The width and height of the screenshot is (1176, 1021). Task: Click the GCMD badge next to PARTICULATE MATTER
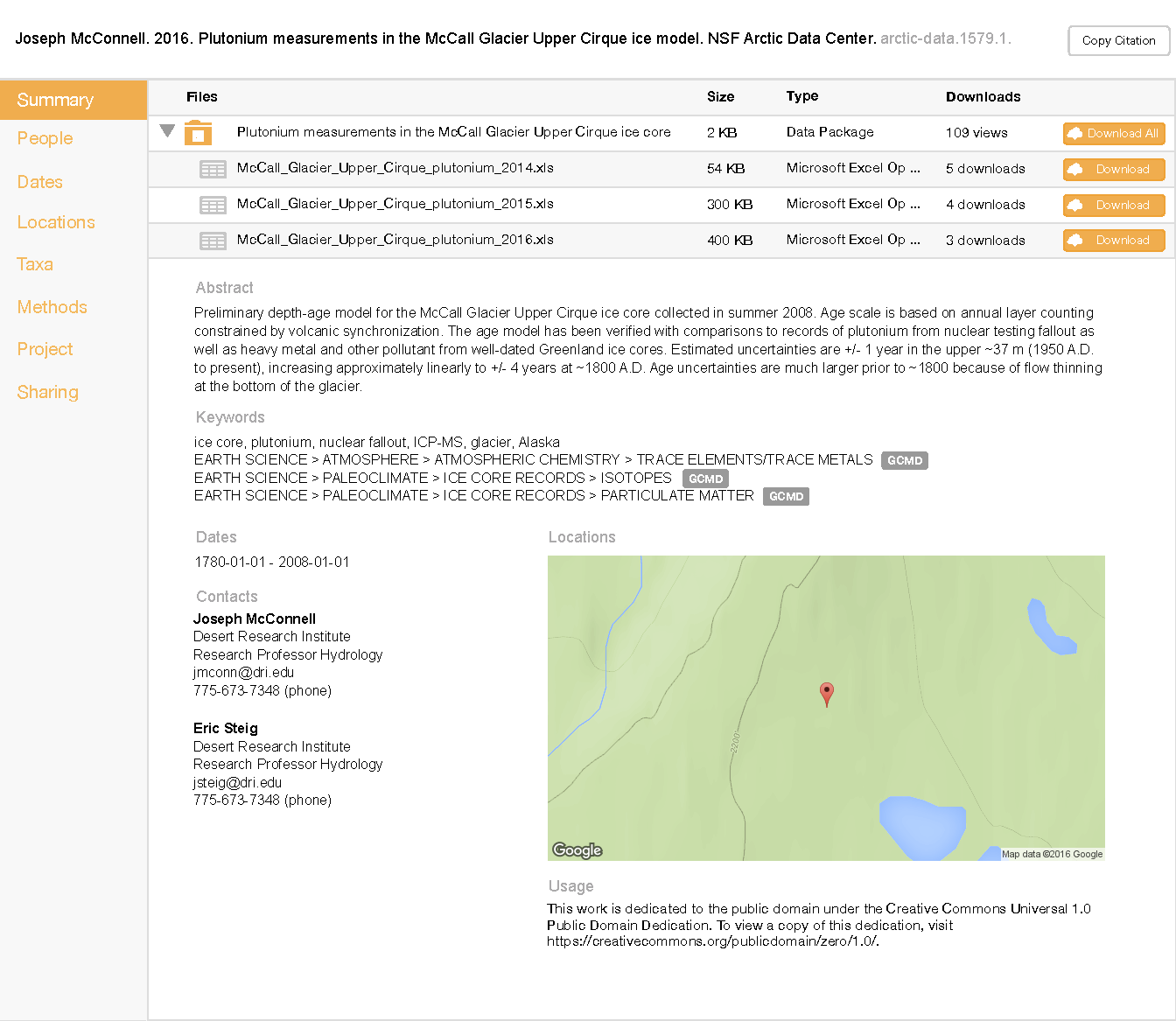coord(786,496)
